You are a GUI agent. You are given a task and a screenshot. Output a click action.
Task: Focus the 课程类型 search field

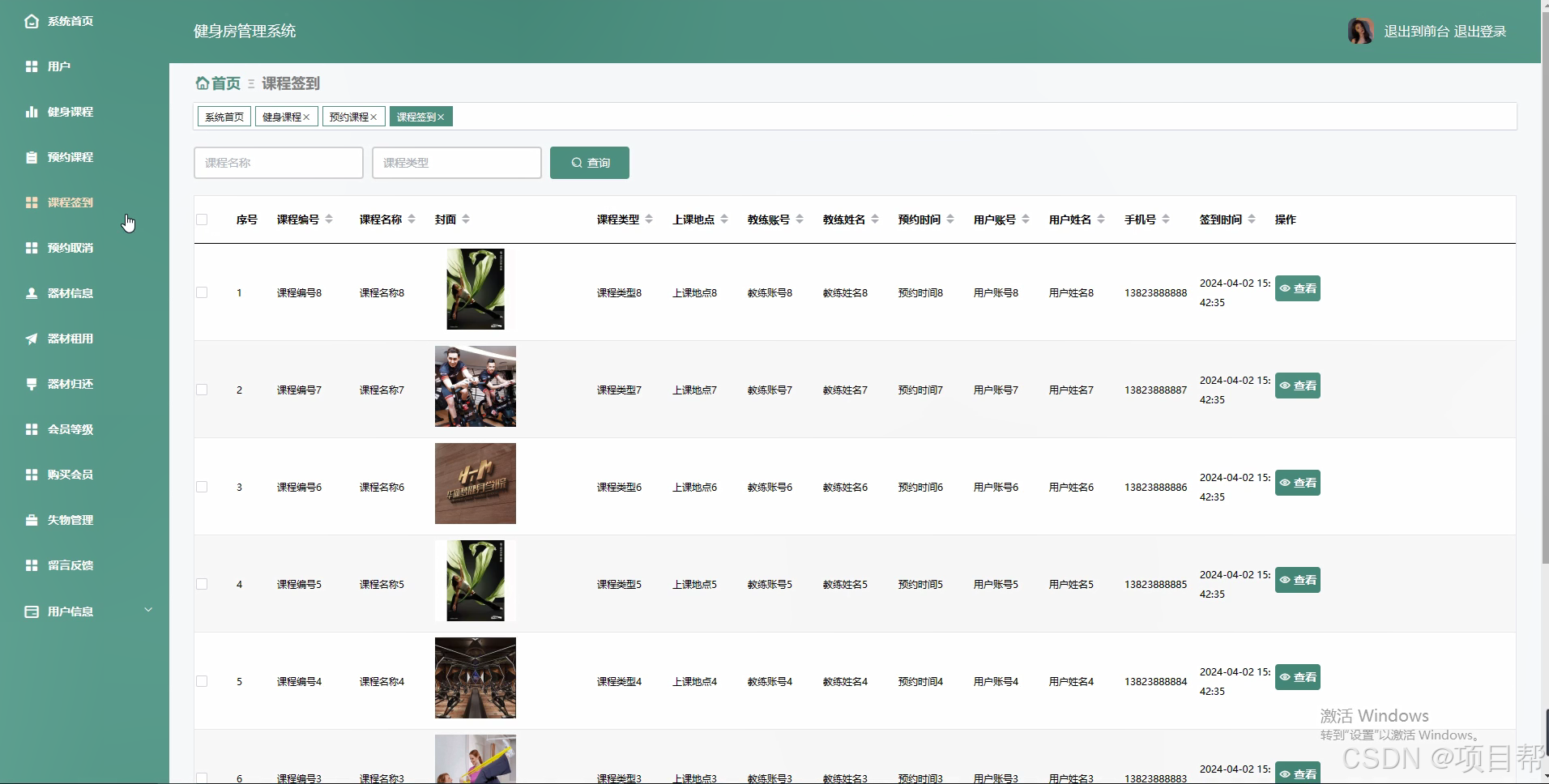pyautogui.click(x=457, y=163)
